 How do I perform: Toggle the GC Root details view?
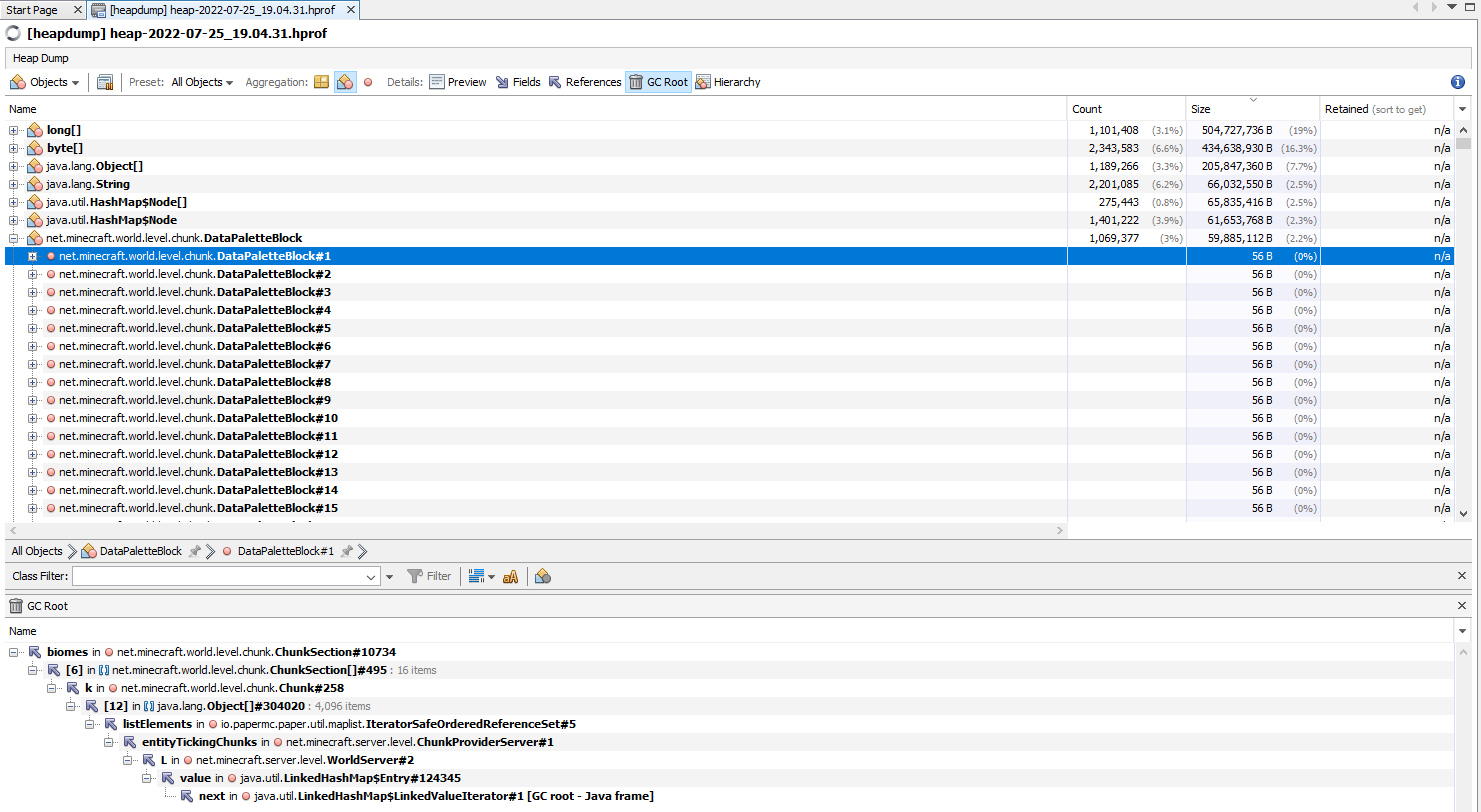pyautogui.click(x=659, y=82)
